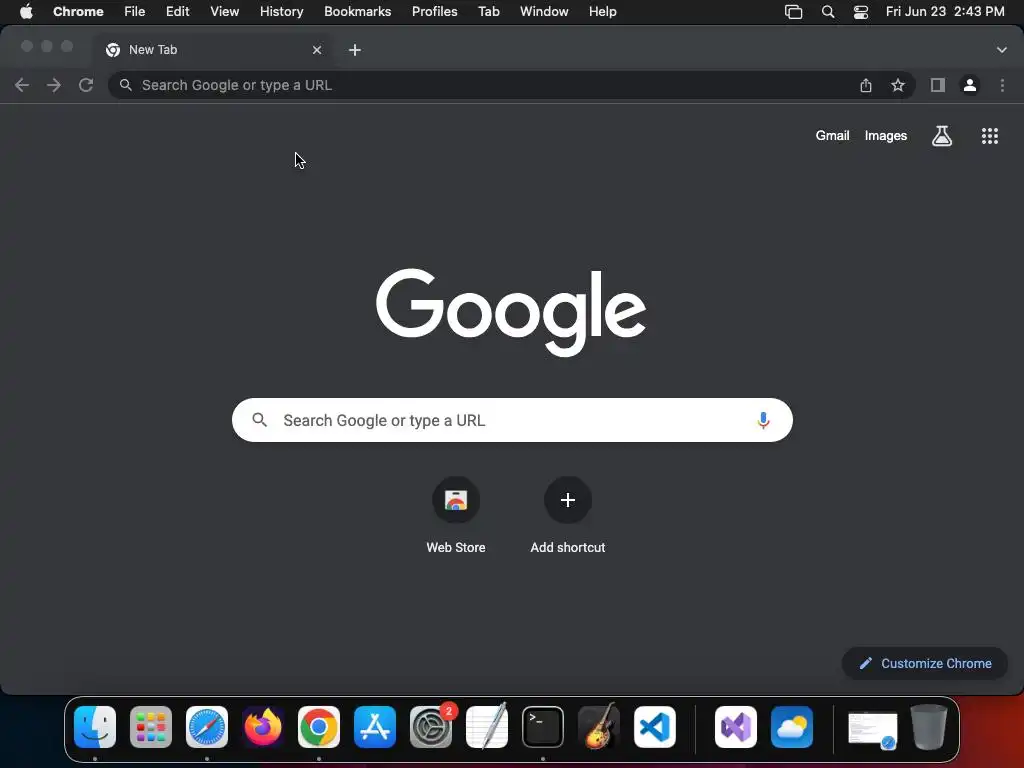Open the Chrome app menu

click(x=78, y=11)
